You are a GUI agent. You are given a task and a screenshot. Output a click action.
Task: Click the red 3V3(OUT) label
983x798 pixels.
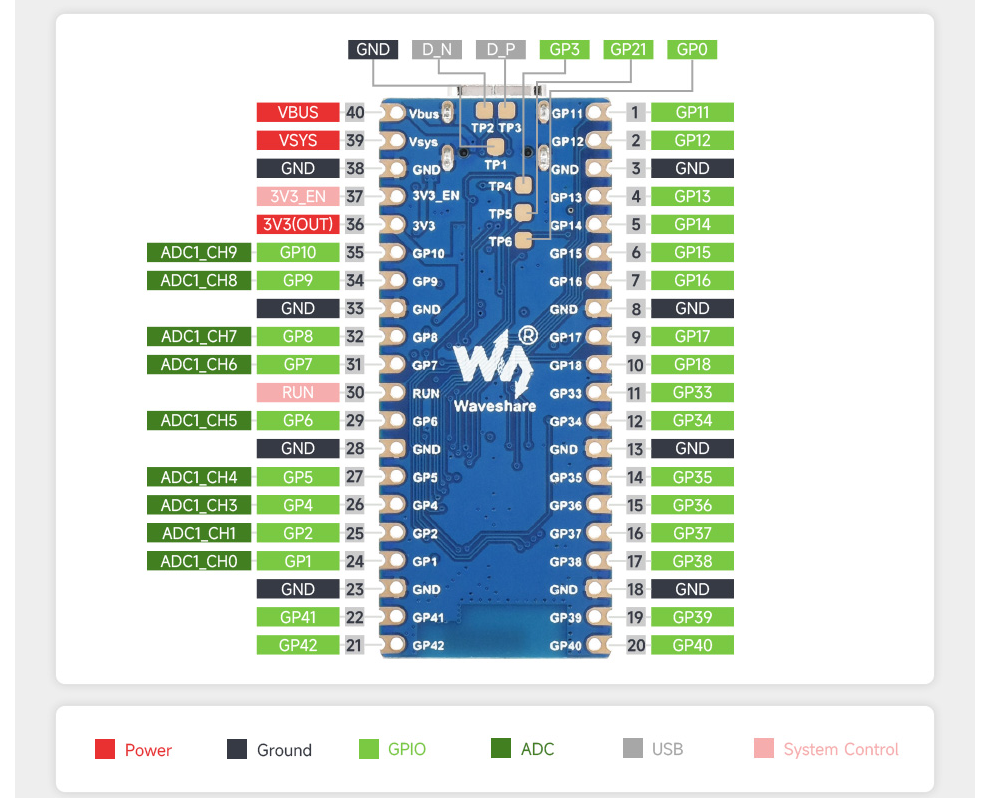click(298, 224)
